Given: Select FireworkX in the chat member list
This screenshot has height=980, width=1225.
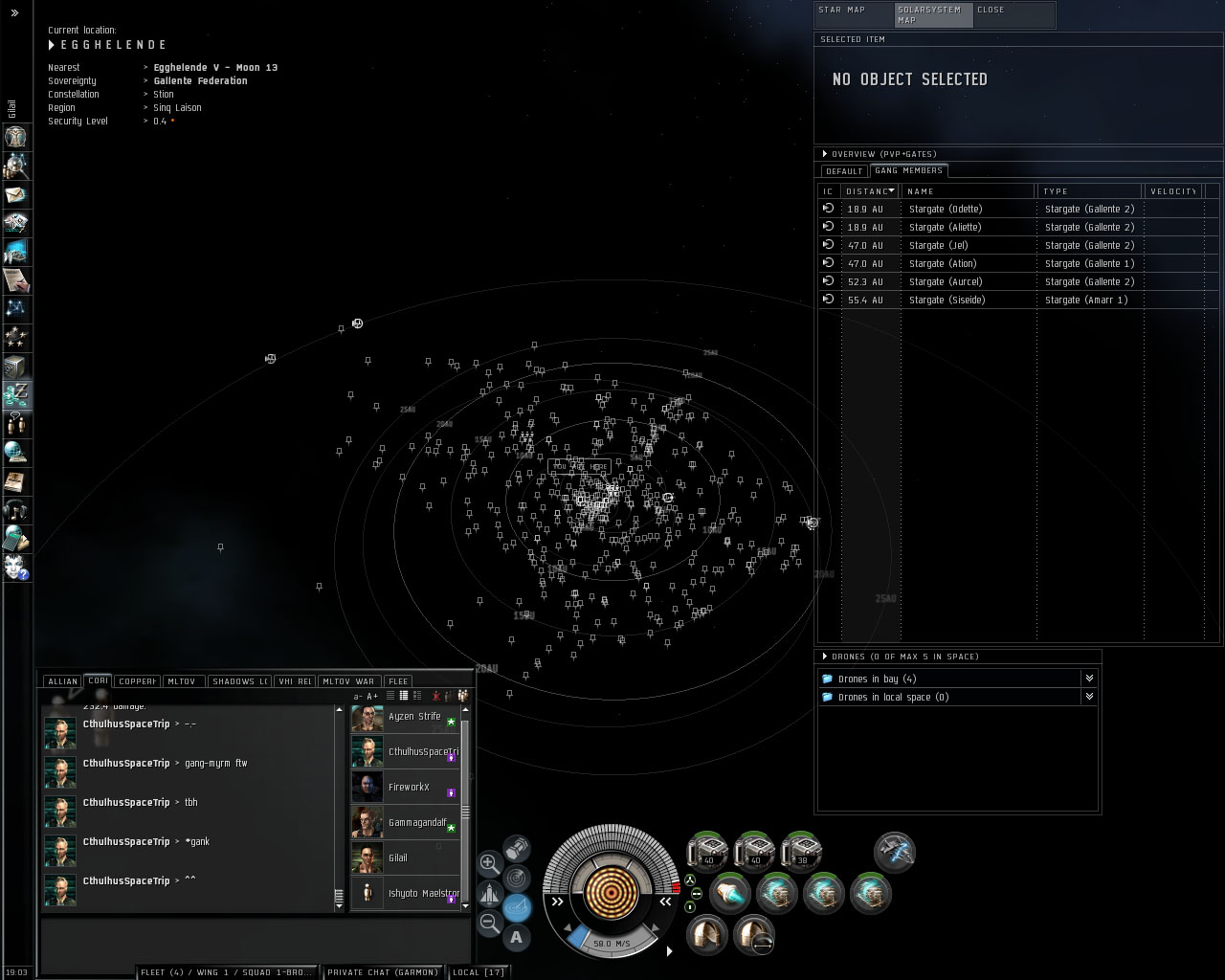Looking at the screenshot, I should tap(406, 788).
